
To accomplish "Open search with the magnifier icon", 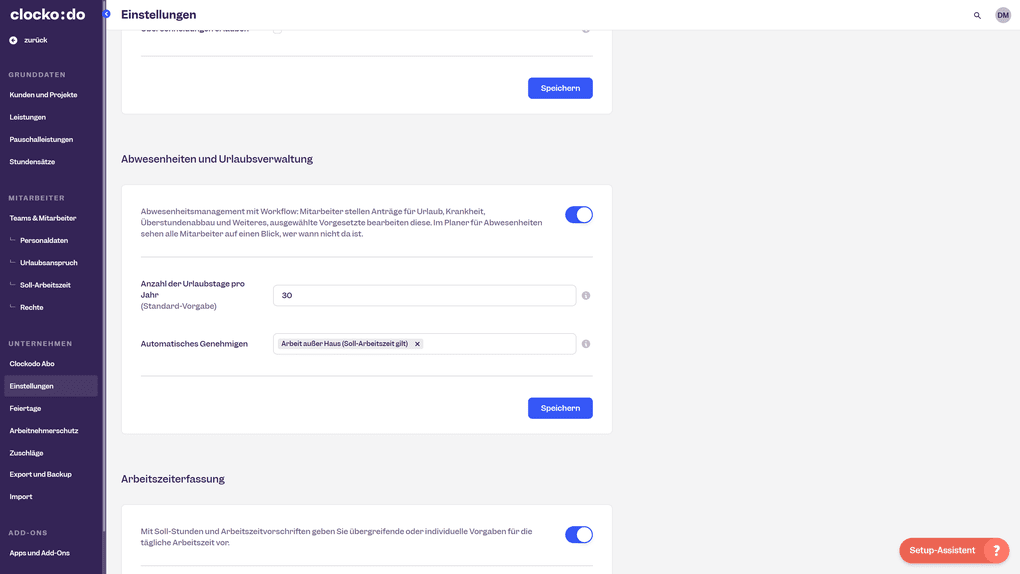I will [x=977, y=15].
